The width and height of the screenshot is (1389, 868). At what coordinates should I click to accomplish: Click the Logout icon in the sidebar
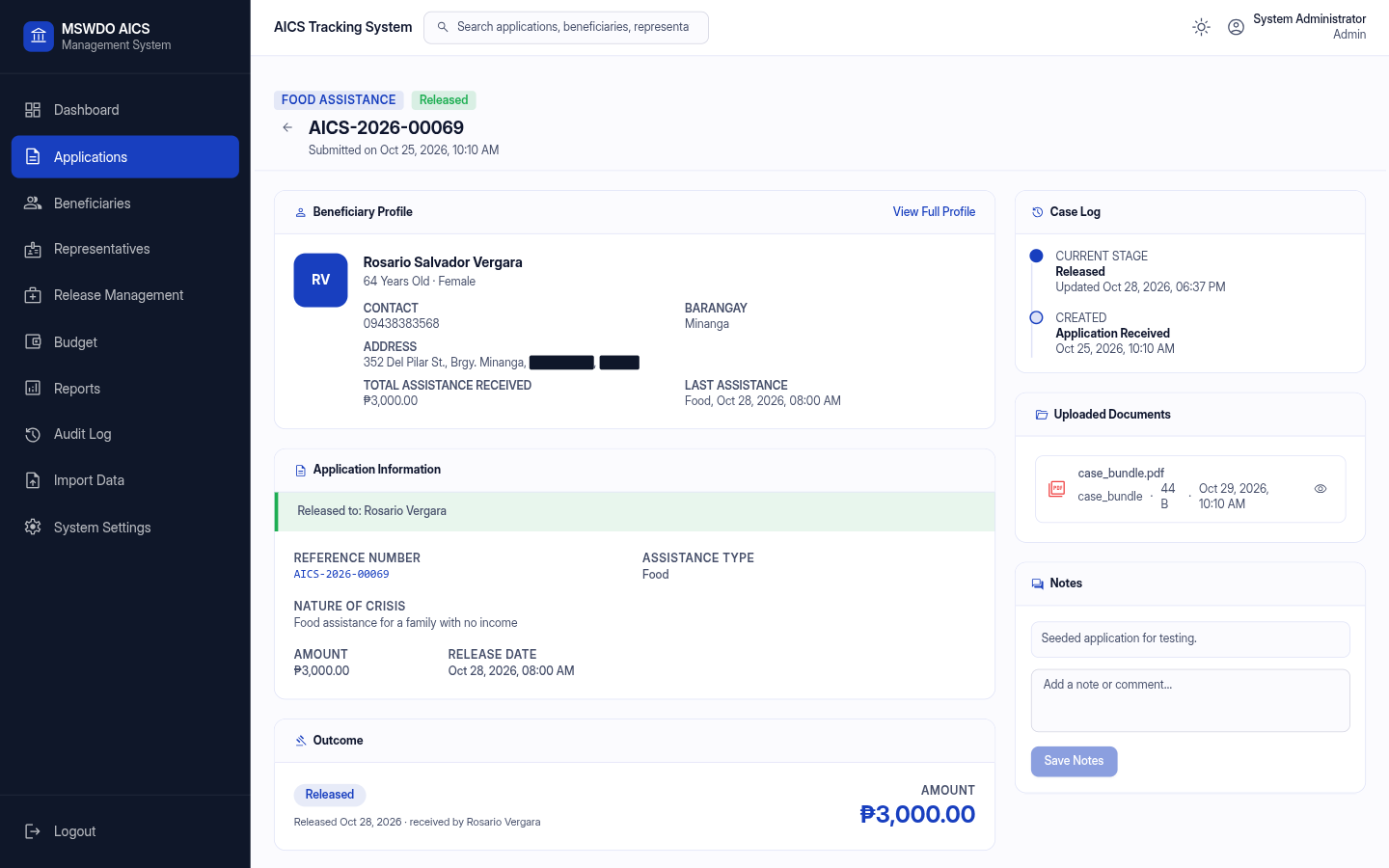click(x=33, y=831)
